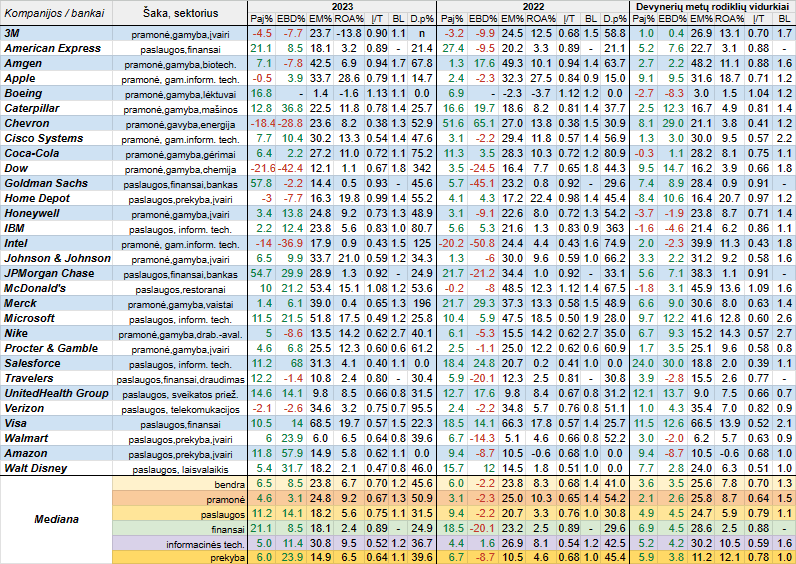The width and height of the screenshot is (796, 564).
Task: Click value '363' in the IBM row
Action: tap(615, 228)
